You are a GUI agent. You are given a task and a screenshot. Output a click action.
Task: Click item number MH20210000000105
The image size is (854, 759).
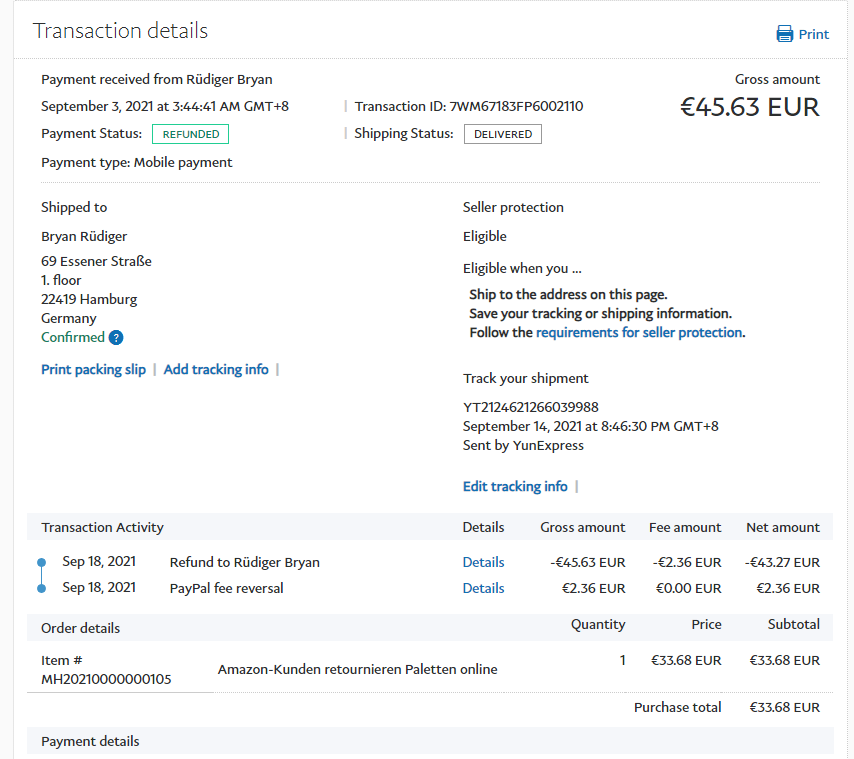pyautogui.click(x=106, y=679)
